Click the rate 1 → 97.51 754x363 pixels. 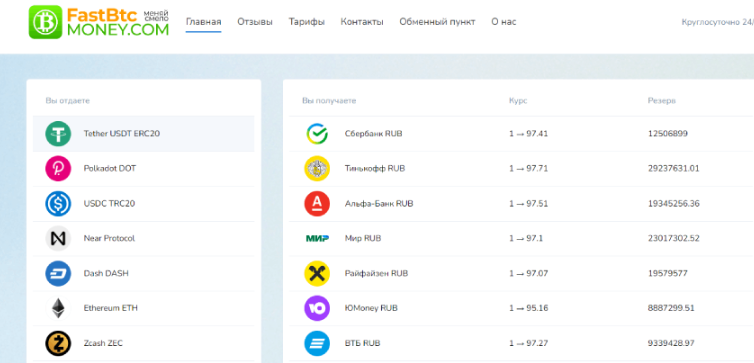point(528,203)
